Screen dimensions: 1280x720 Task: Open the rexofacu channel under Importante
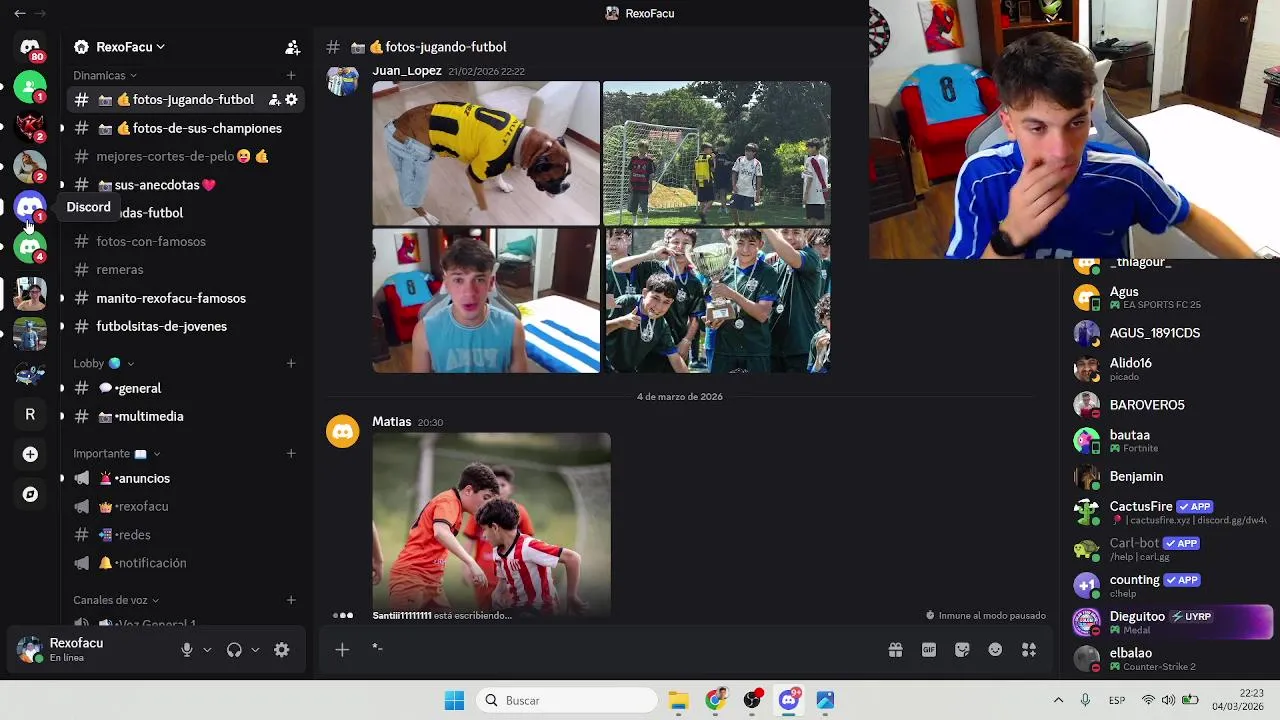coord(186,506)
